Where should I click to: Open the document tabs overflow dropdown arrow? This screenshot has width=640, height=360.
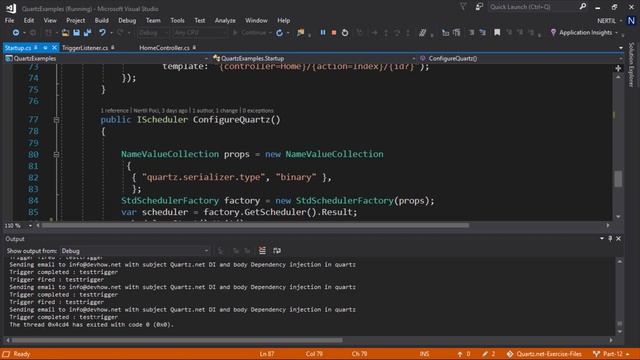click(621, 48)
